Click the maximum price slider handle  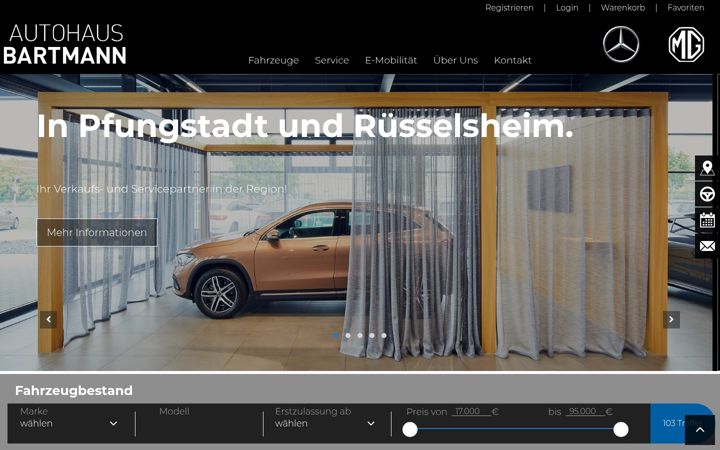coord(621,430)
